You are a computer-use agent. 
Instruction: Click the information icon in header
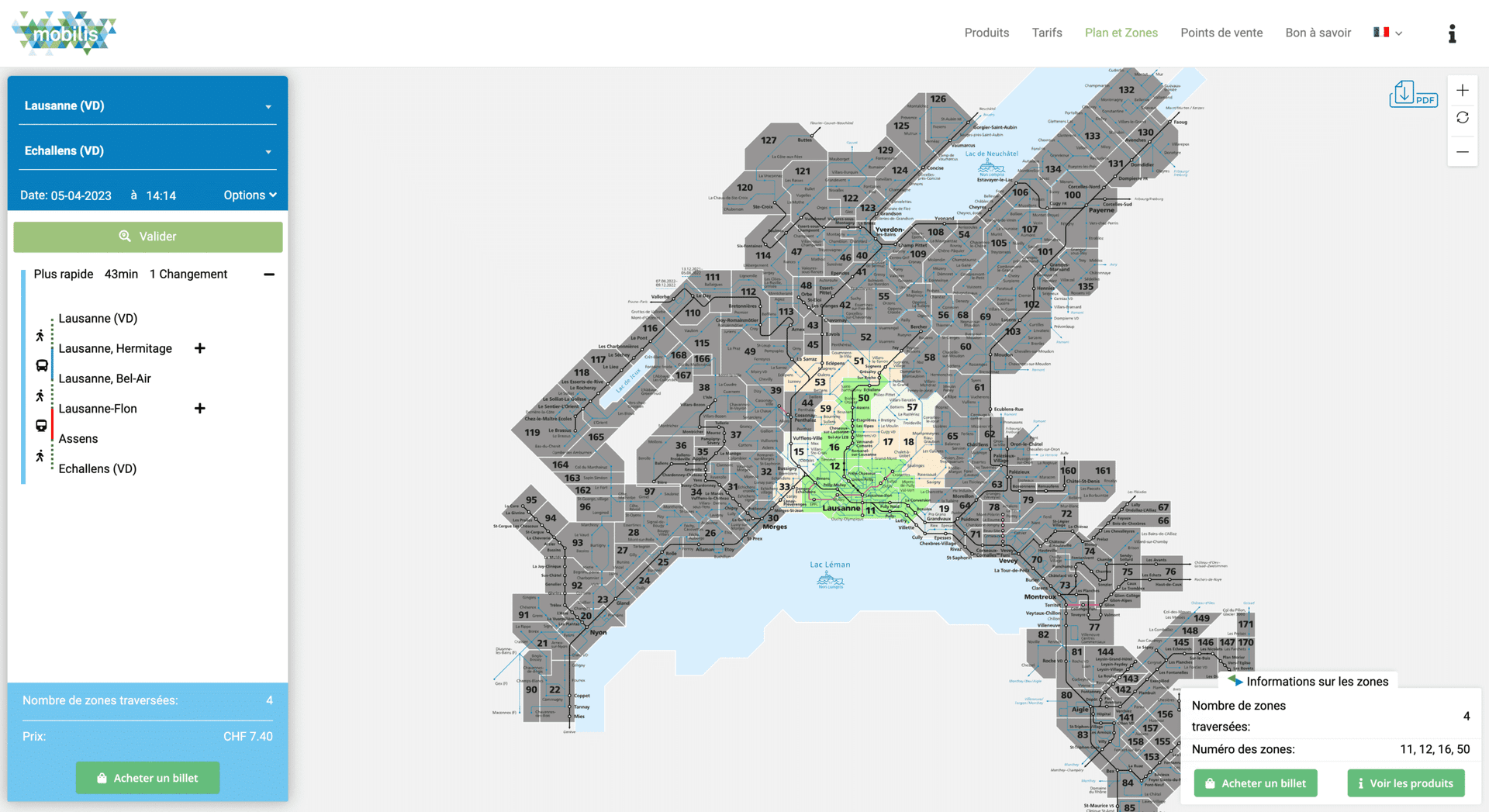[1452, 33]
